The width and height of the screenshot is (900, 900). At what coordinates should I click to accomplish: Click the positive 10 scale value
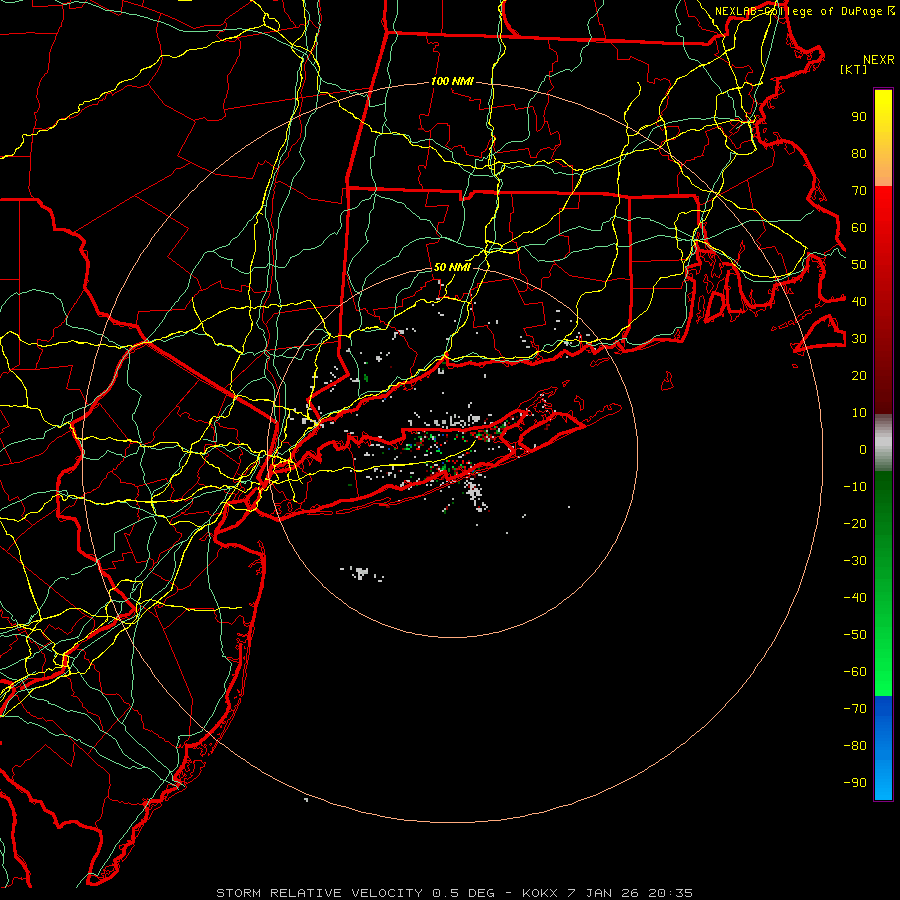point(859,413)
